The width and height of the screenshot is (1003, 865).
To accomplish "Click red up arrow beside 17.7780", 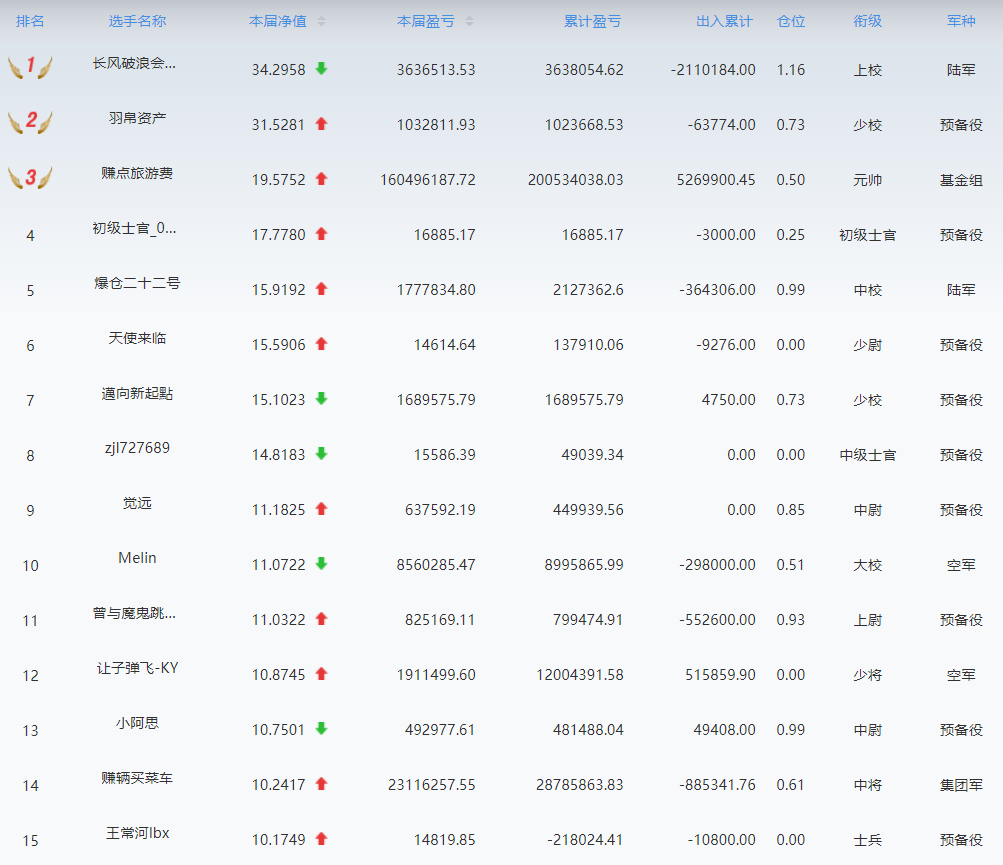I will pyautogui.click(x=321, y=234).
